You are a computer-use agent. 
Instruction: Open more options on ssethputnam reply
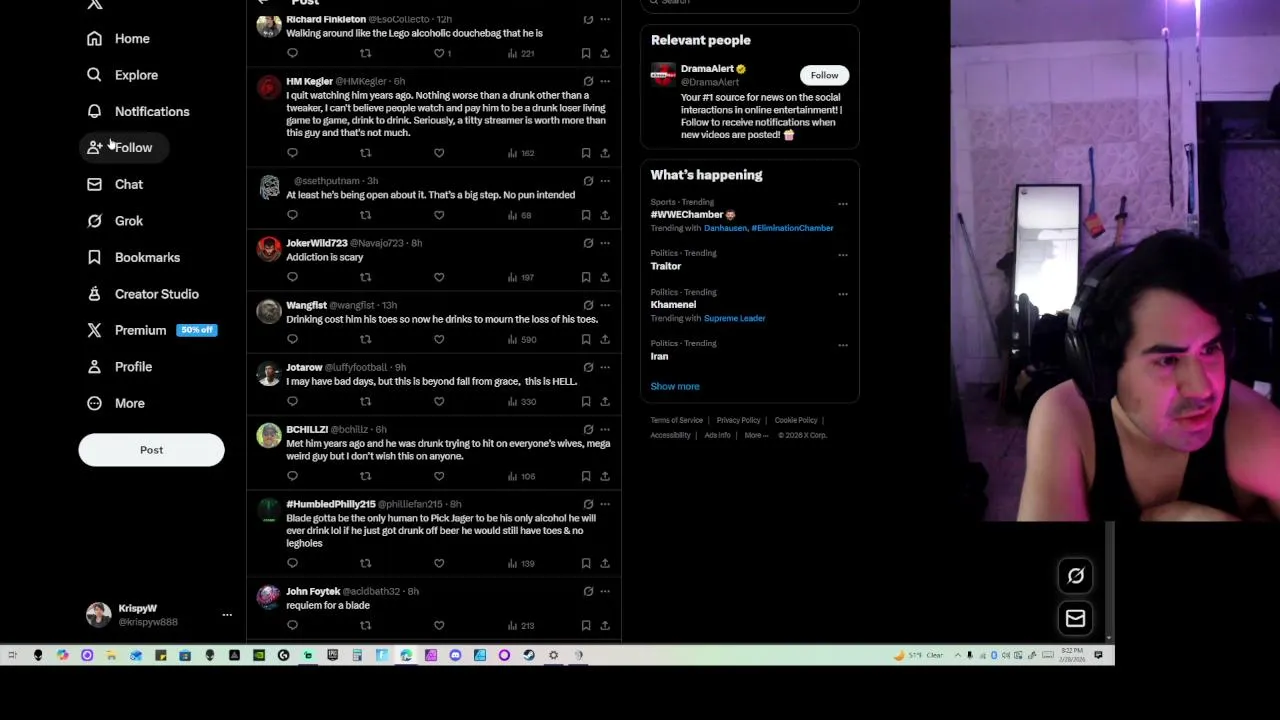tap(605, 181)
